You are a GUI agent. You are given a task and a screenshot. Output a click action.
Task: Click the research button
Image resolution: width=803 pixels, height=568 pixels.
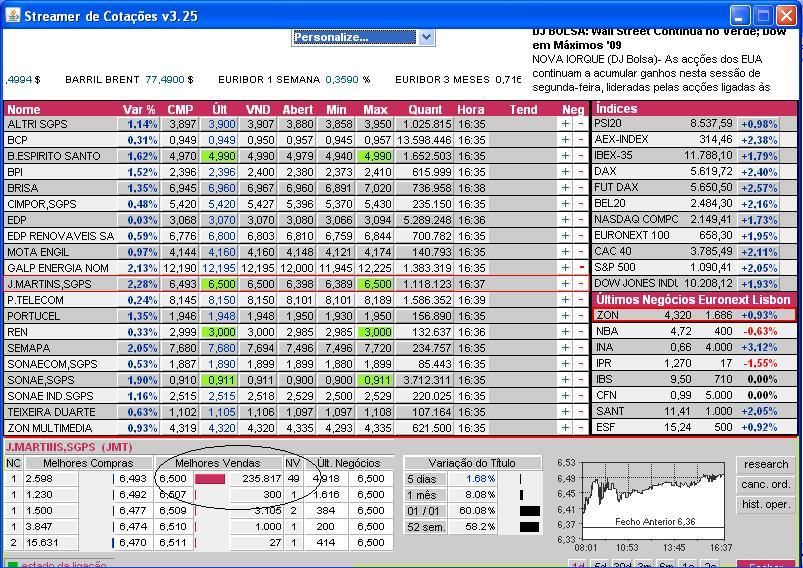click(766, 464)
